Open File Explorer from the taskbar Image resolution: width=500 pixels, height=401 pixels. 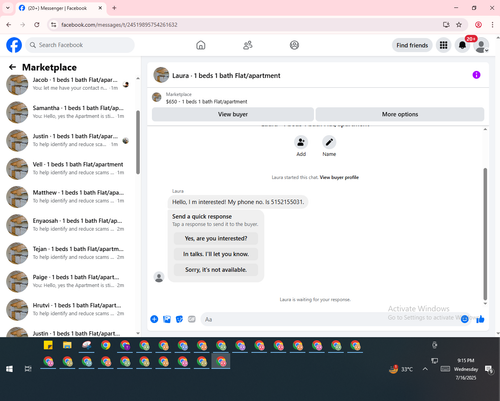67,345
